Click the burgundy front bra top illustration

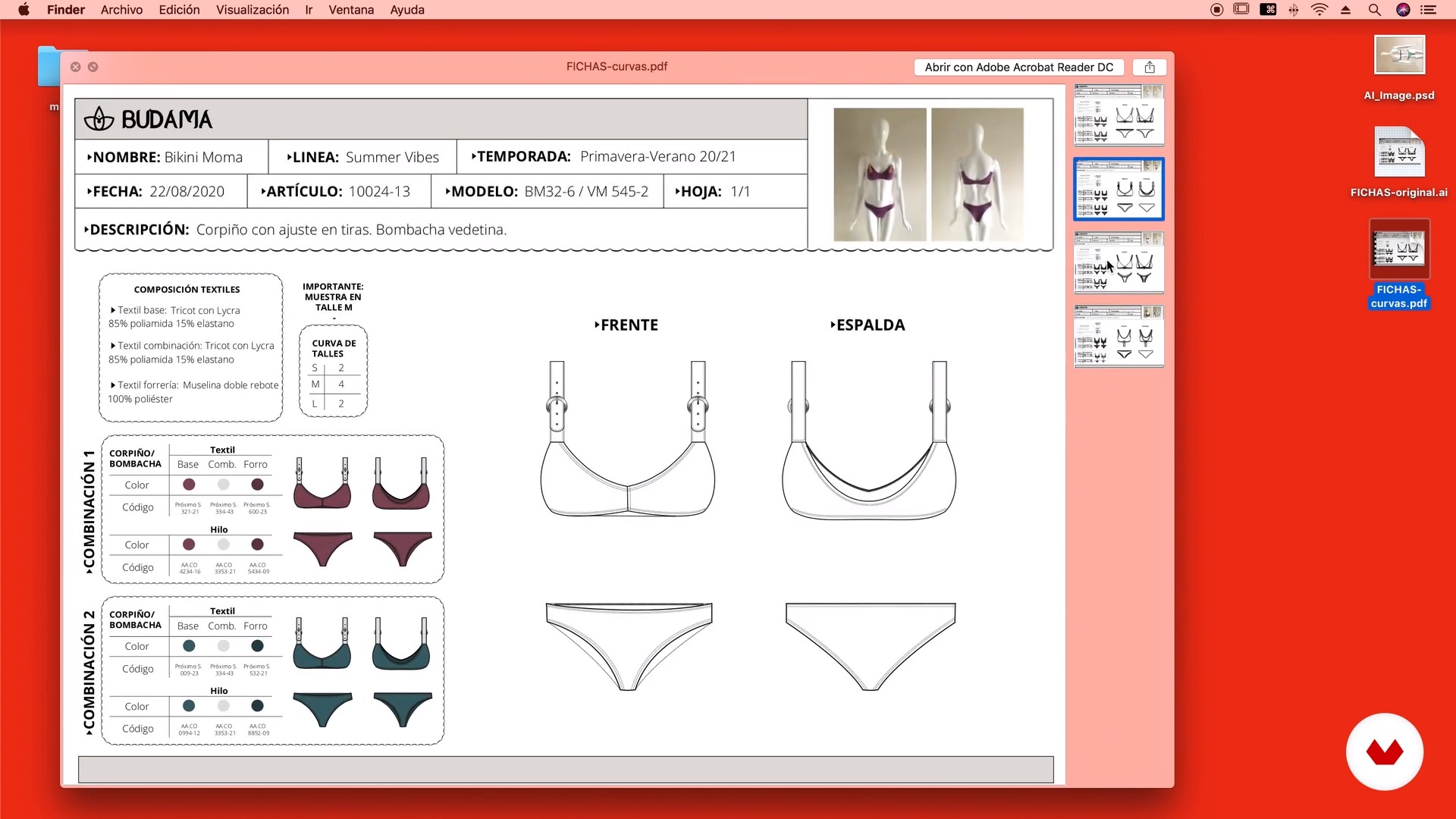click(322, 483)
